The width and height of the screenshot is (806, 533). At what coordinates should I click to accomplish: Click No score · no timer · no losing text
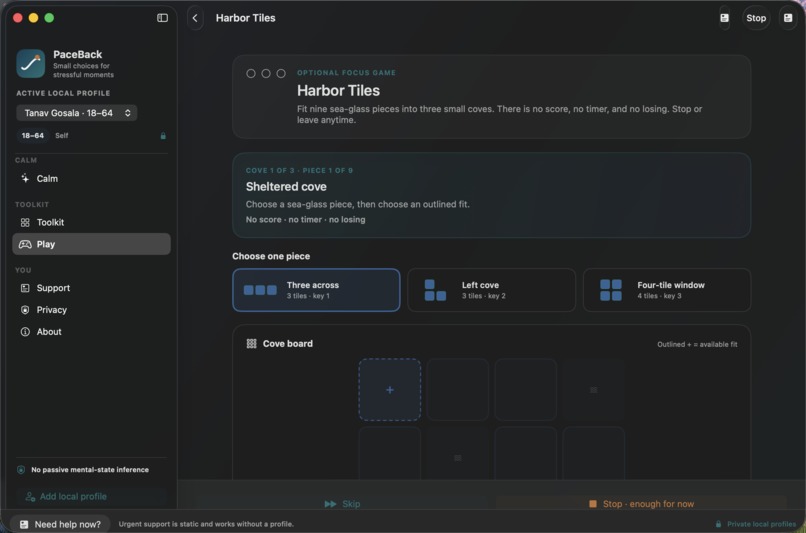pyautogui.click(x=305, y=219)
